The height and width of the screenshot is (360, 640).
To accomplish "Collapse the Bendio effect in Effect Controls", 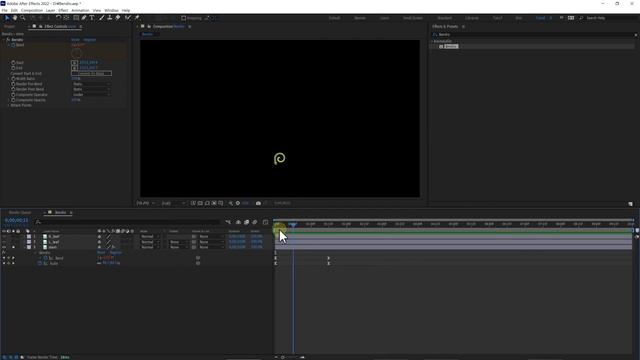I will [3, 40].
